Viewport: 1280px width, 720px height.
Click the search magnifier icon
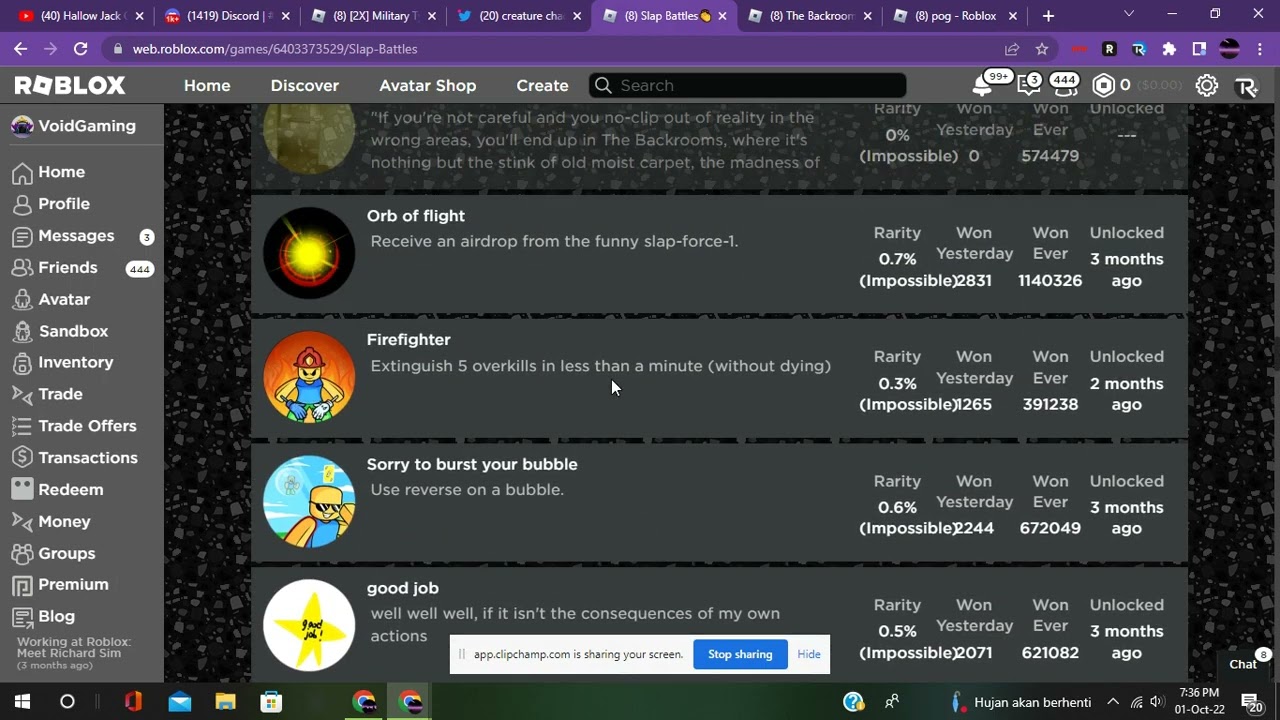603,86
